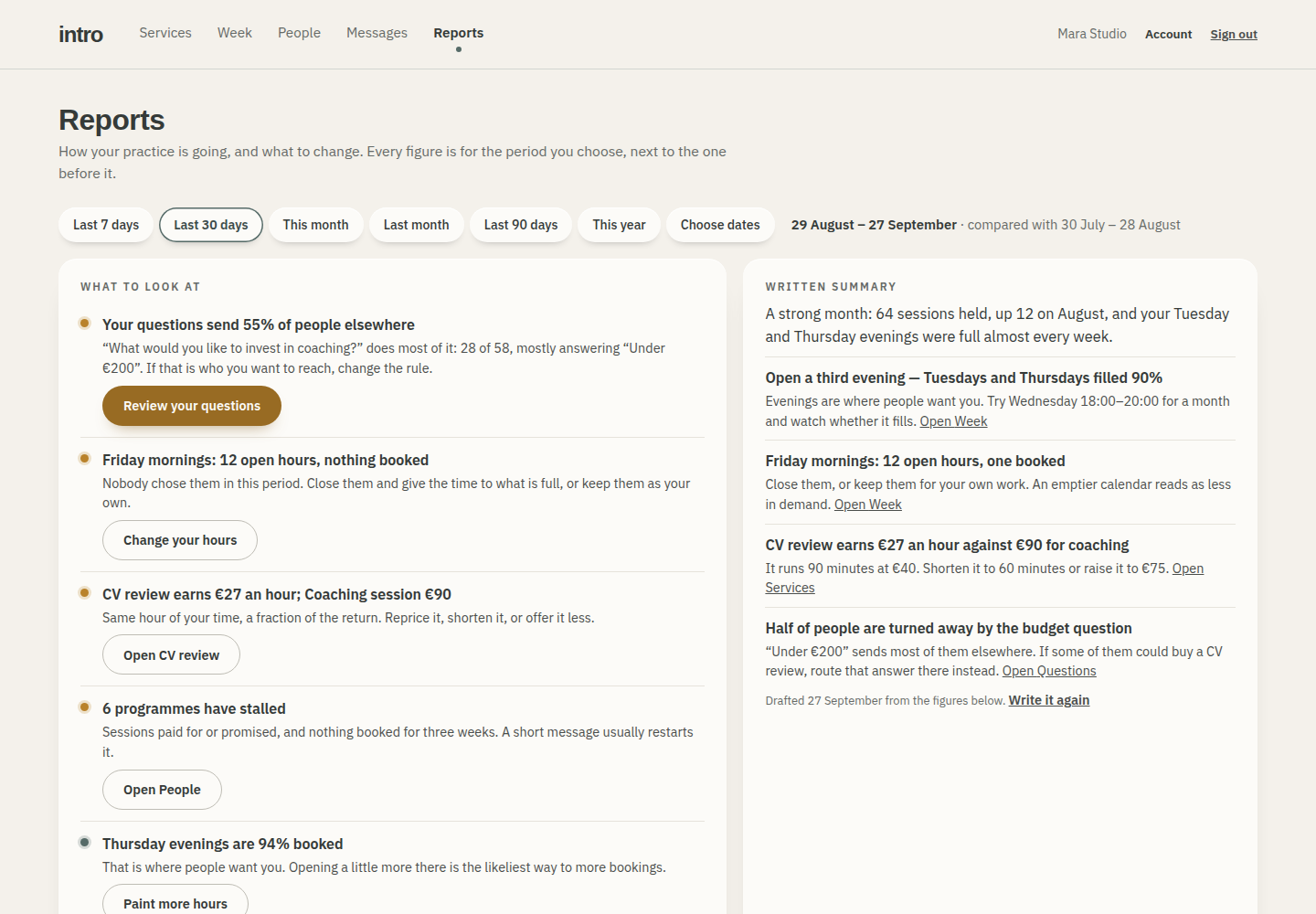The image size is (1316, 914).
Task: Click amber dot beside Friday mornings insight
Action: point(85,458)
